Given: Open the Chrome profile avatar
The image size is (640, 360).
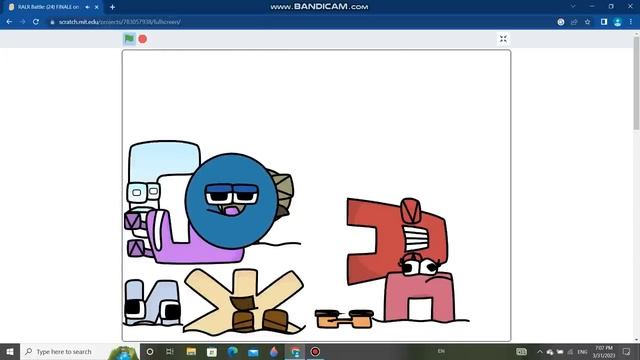Looking at the screenshot, I should click(618, 22).
